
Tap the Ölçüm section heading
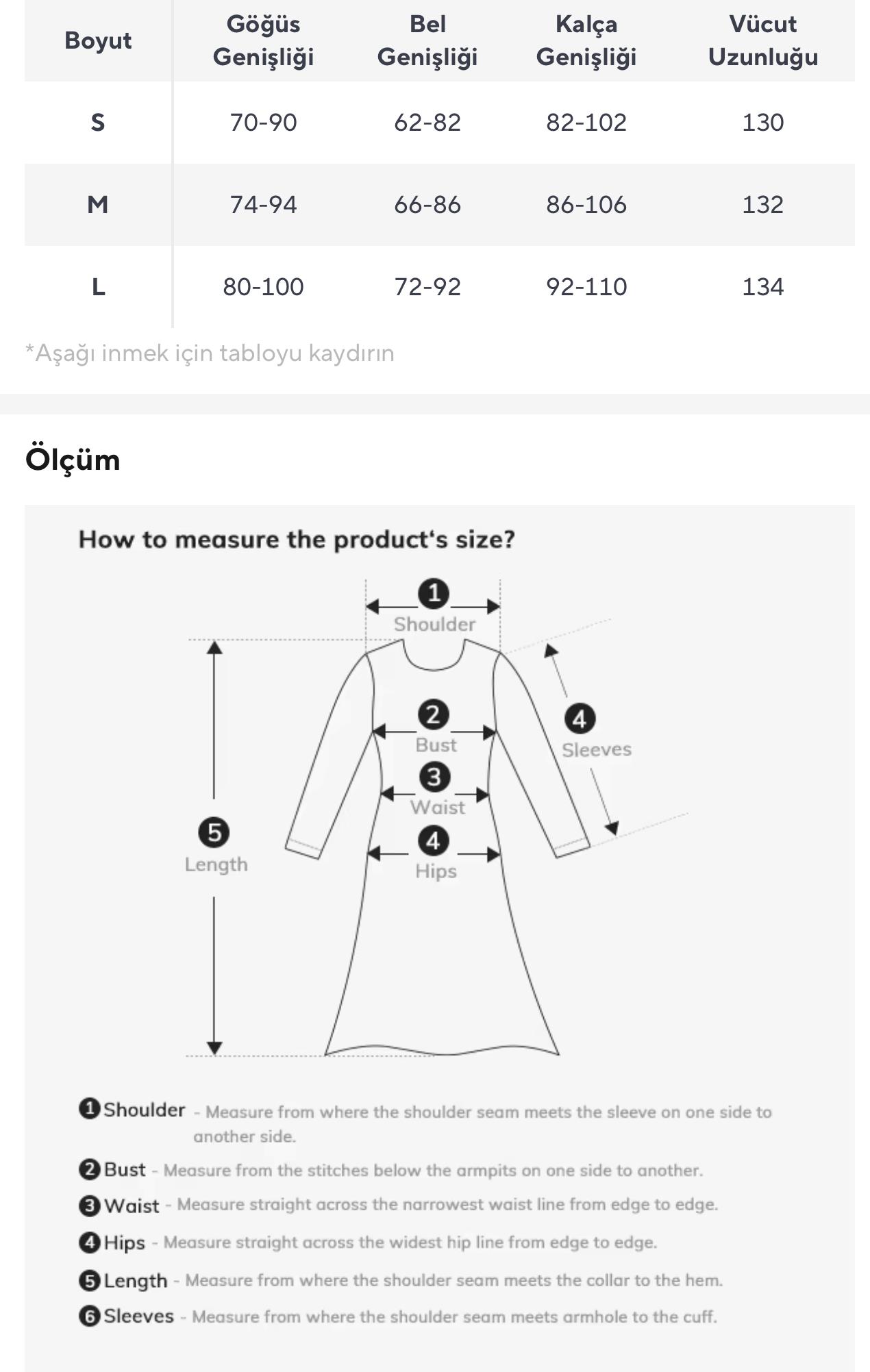click(x=73, y=460)
